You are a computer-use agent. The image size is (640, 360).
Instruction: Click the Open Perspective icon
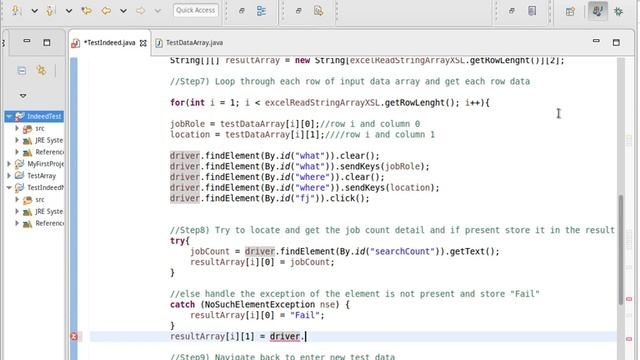click(x=570, y=11)
